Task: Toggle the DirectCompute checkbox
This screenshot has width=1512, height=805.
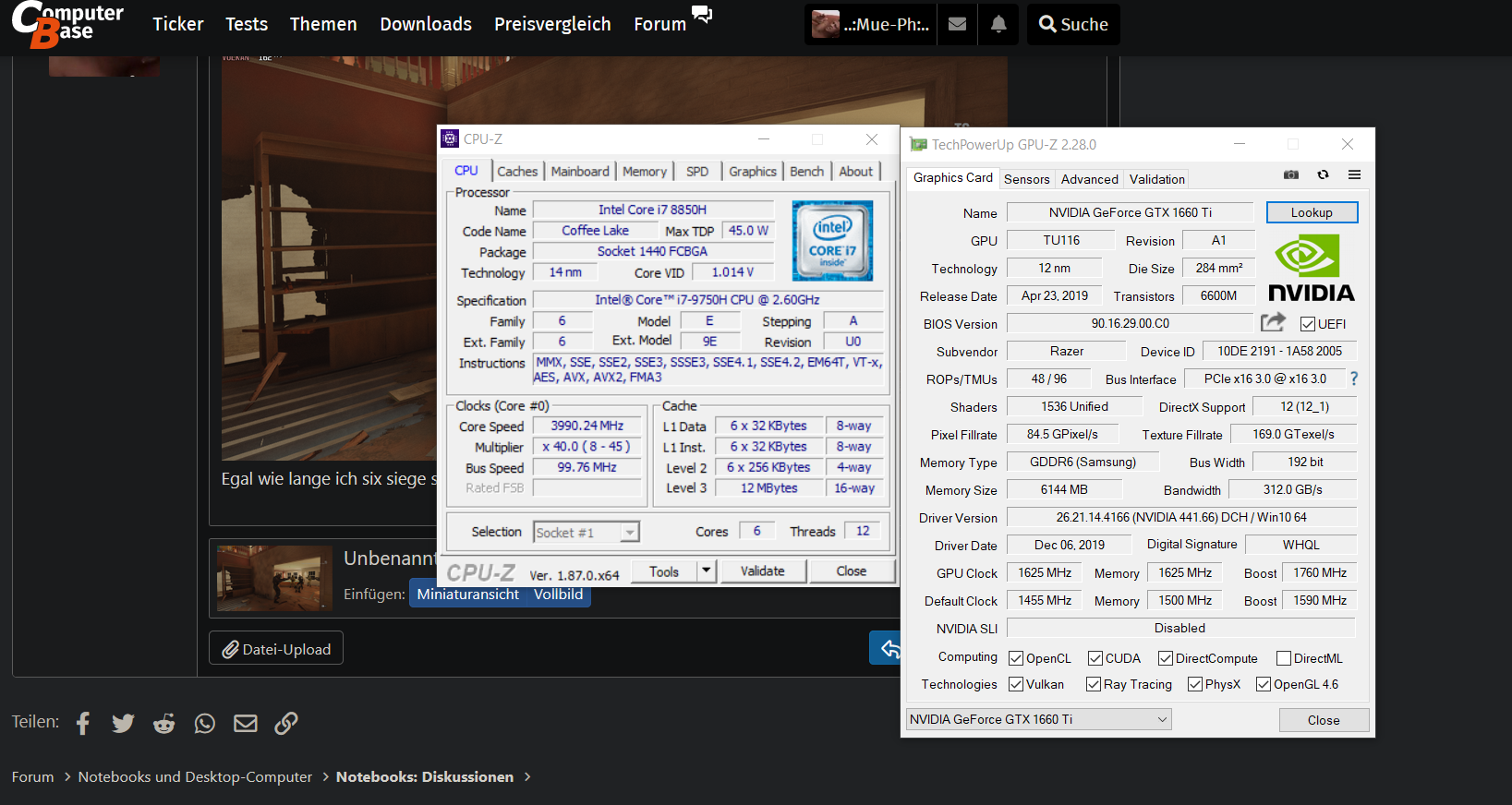Action: point(1166,658)
